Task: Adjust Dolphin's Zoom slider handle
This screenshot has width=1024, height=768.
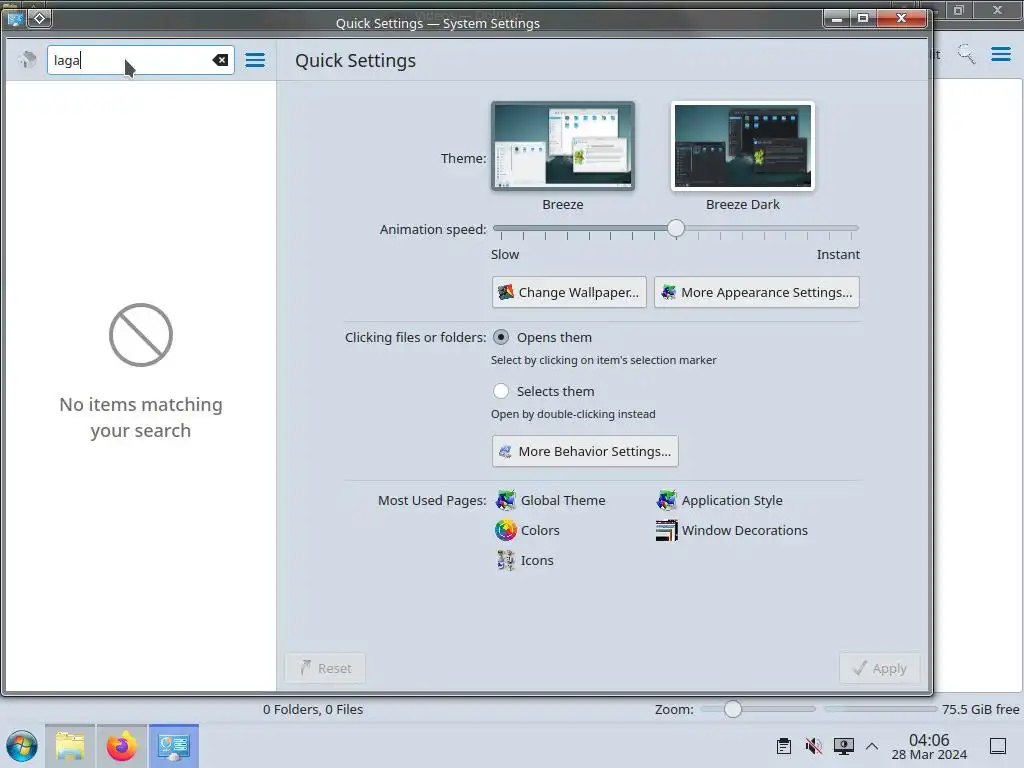Action: (x=733, y=709)
